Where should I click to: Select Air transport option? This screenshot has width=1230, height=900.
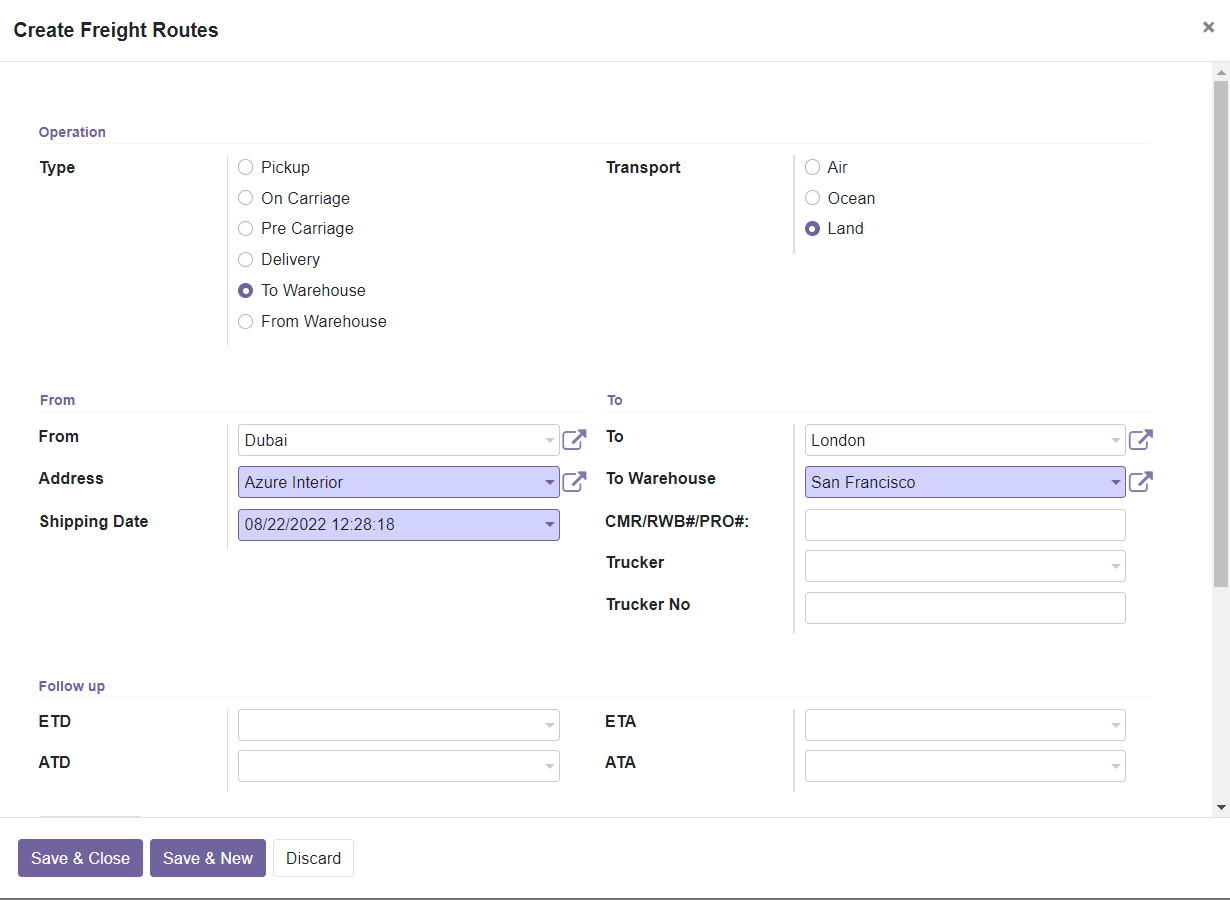coord(813,167)
